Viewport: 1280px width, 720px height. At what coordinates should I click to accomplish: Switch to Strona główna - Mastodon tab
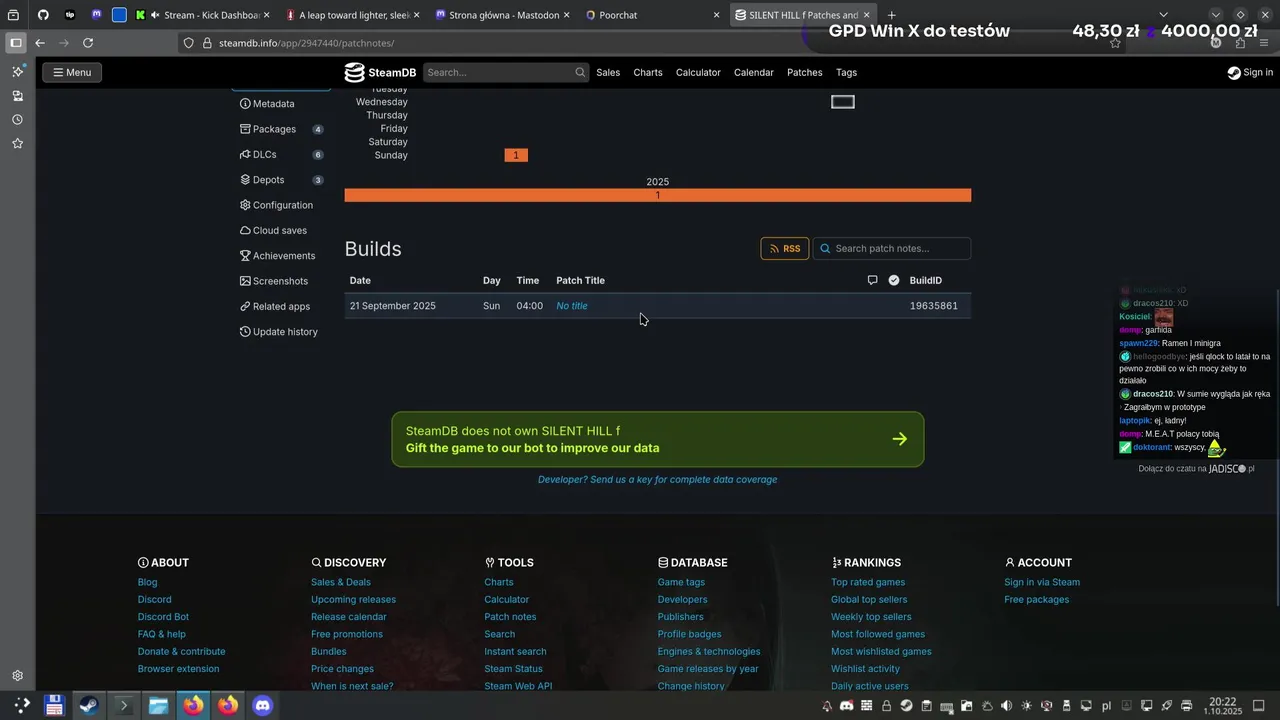tap(502, 15)
